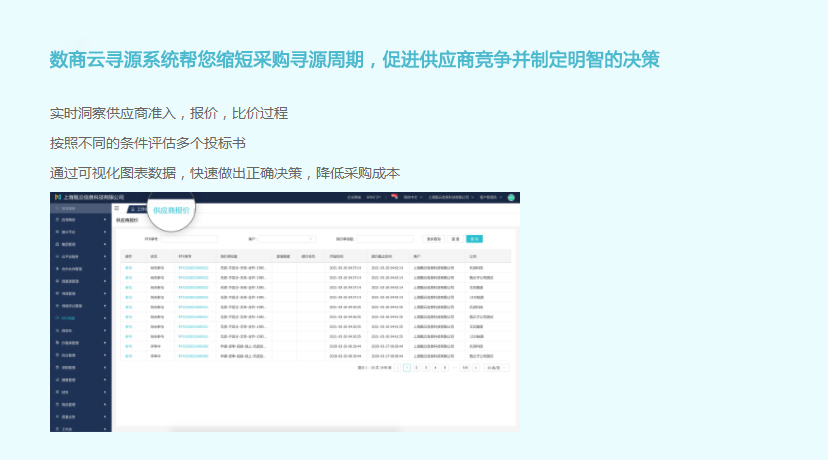Click 供应商门户 in the top bar

tap(373, 197)
